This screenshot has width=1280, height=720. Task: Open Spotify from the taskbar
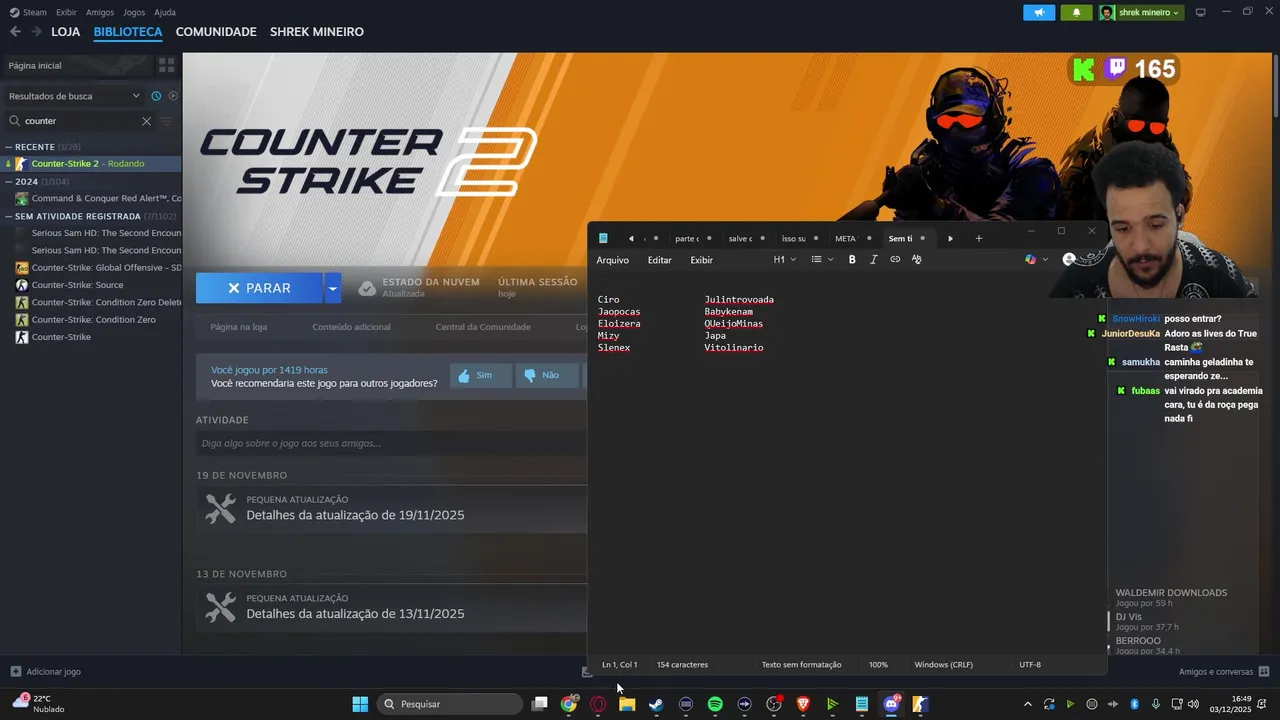715,704
